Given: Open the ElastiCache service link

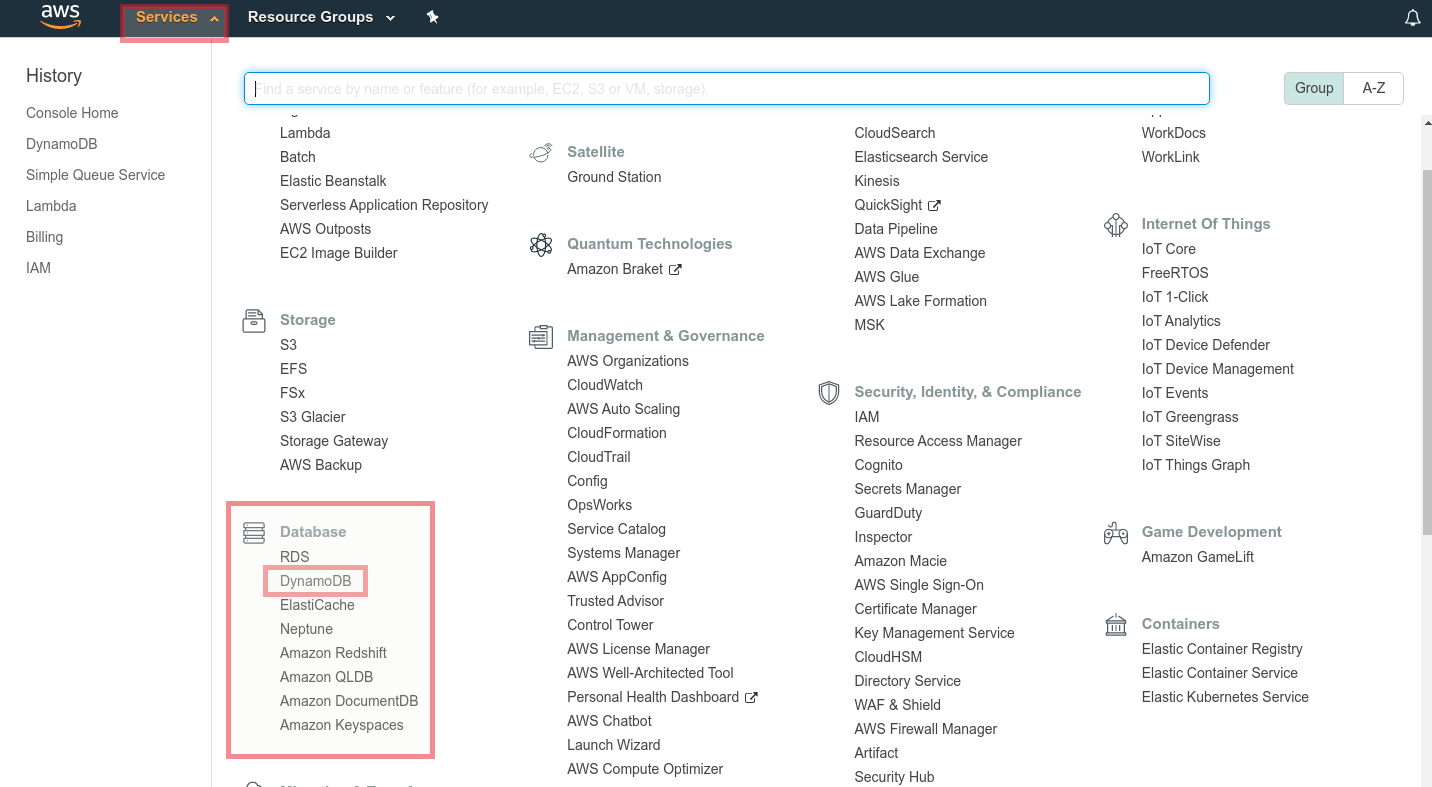Looking at the screenshot, I should [317, 605].
